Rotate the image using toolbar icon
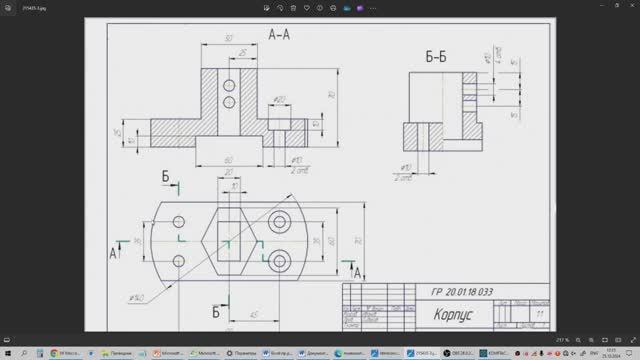 click(280, 8)
